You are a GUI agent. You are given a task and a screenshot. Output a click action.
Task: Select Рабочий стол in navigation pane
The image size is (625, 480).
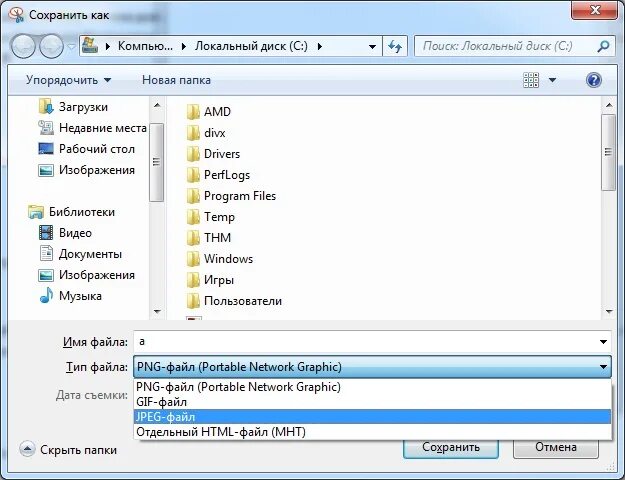97,149
